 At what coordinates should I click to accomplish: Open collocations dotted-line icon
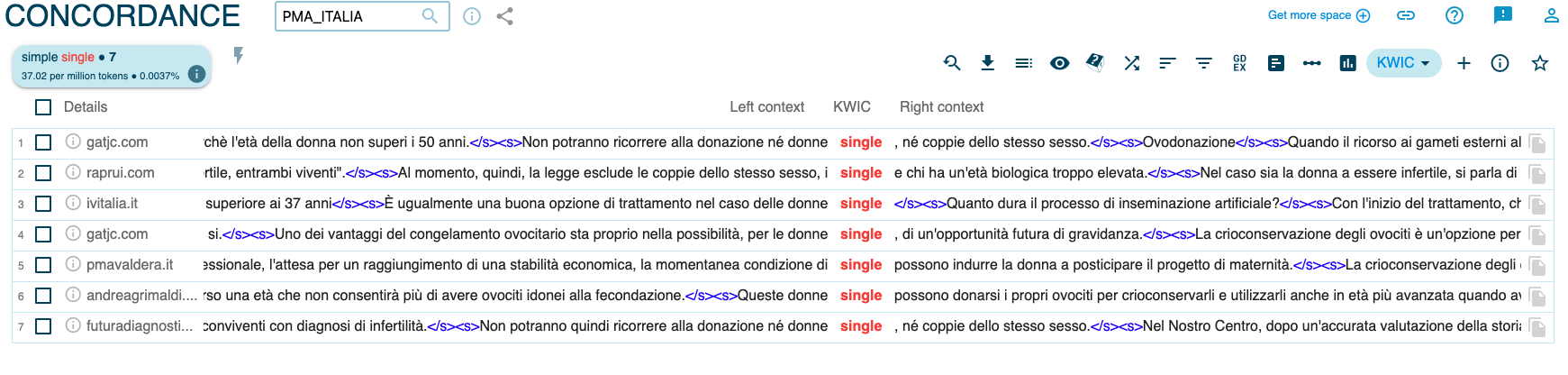click(1311, 63)
